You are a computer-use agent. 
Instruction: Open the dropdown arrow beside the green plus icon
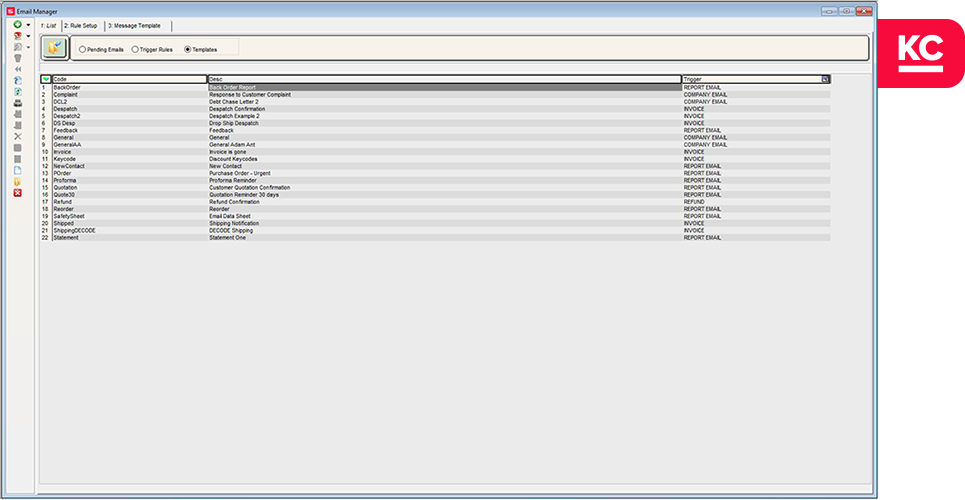[28, 25]
